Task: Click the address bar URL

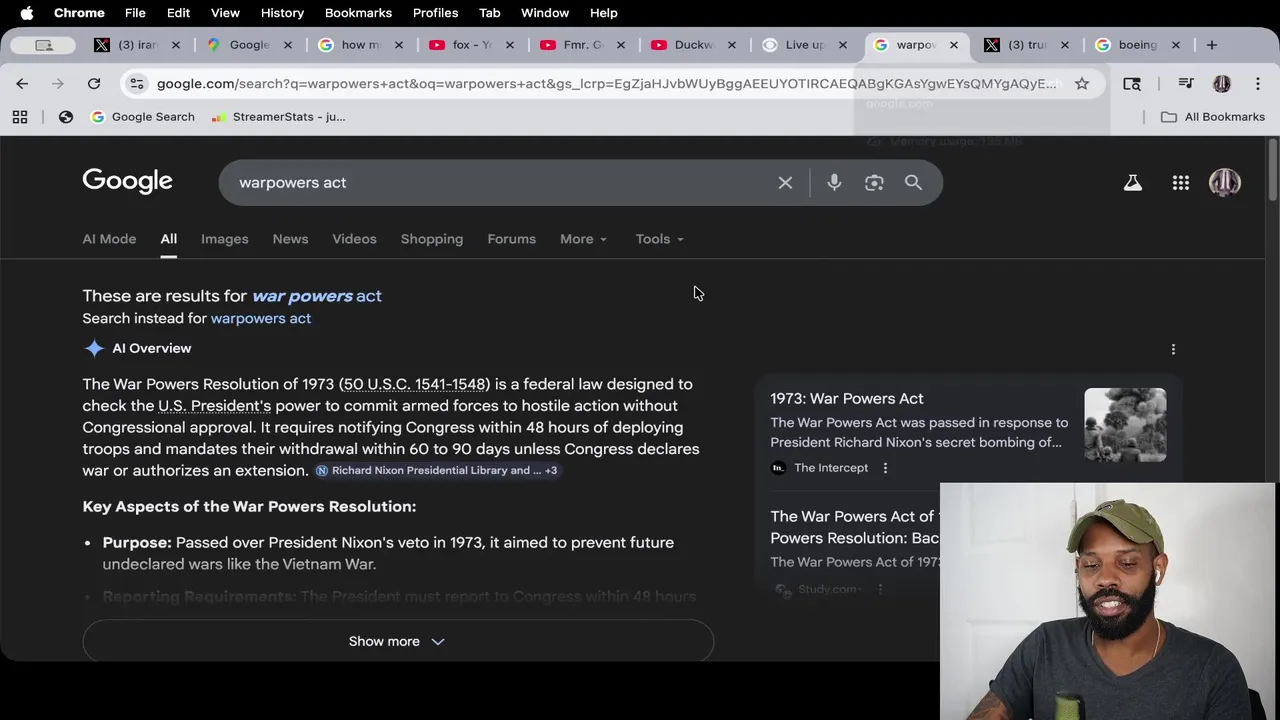Action: [x=606, y=84]
